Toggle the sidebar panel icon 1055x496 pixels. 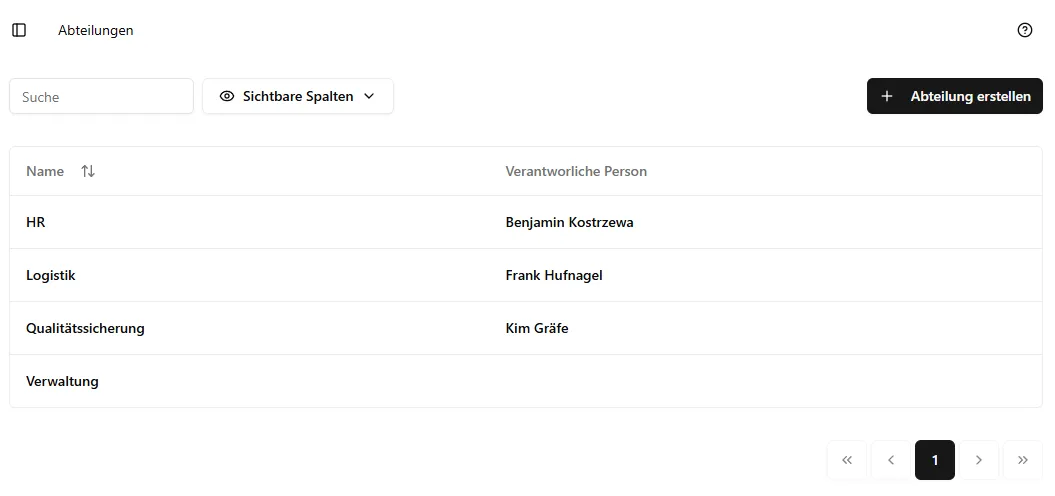tap(19, 30)
